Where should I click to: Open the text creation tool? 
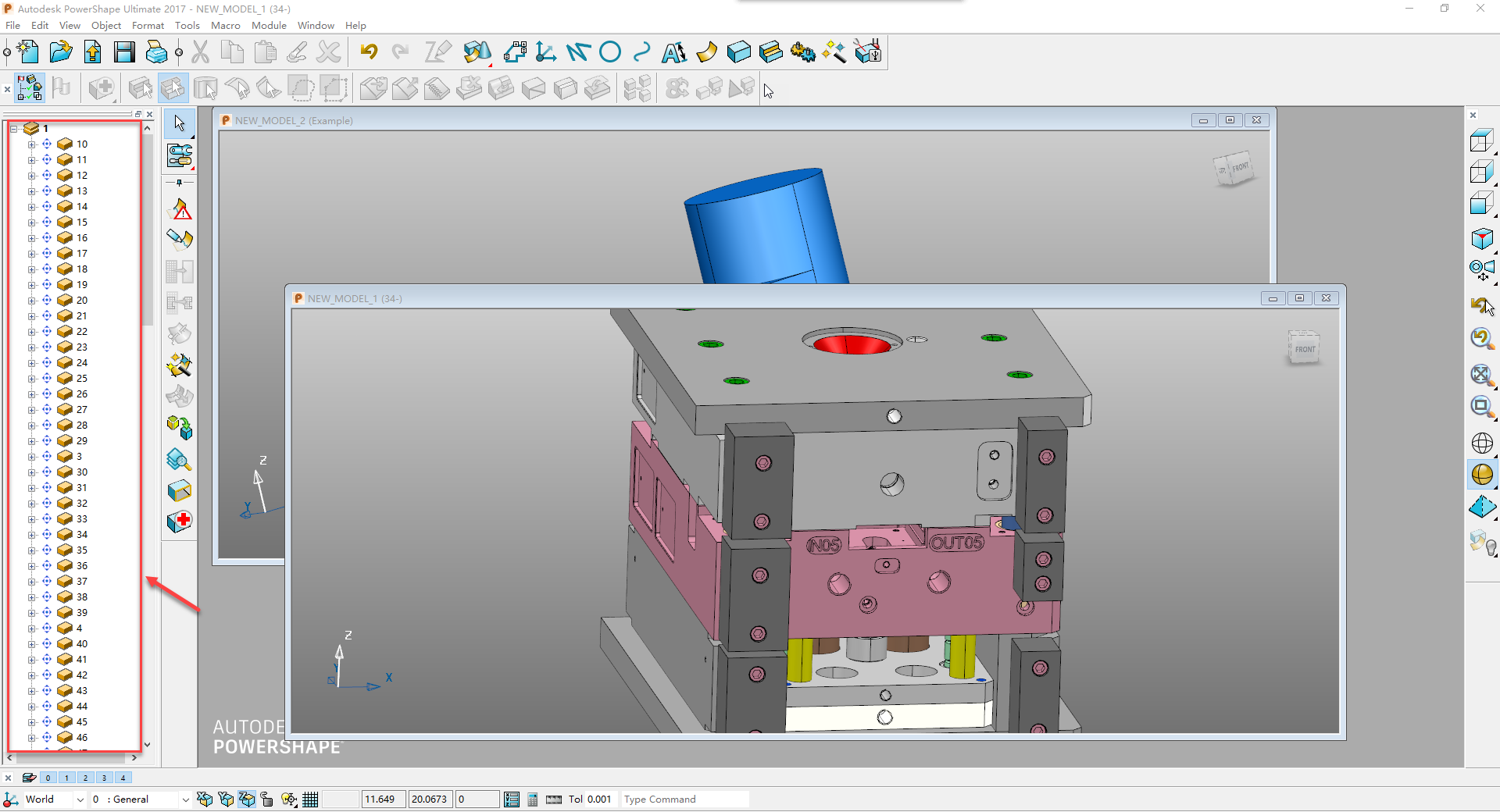tap(673, 52)
